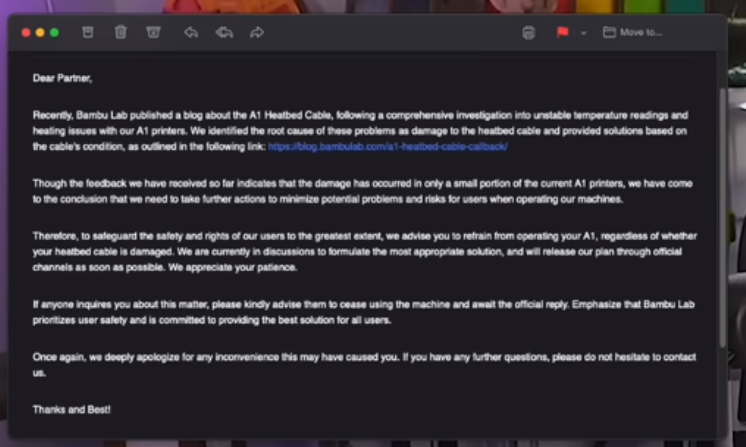Archive the email using the archive icon
The width and height of the screenshot is (746, 447).
(x=88, y=32)
